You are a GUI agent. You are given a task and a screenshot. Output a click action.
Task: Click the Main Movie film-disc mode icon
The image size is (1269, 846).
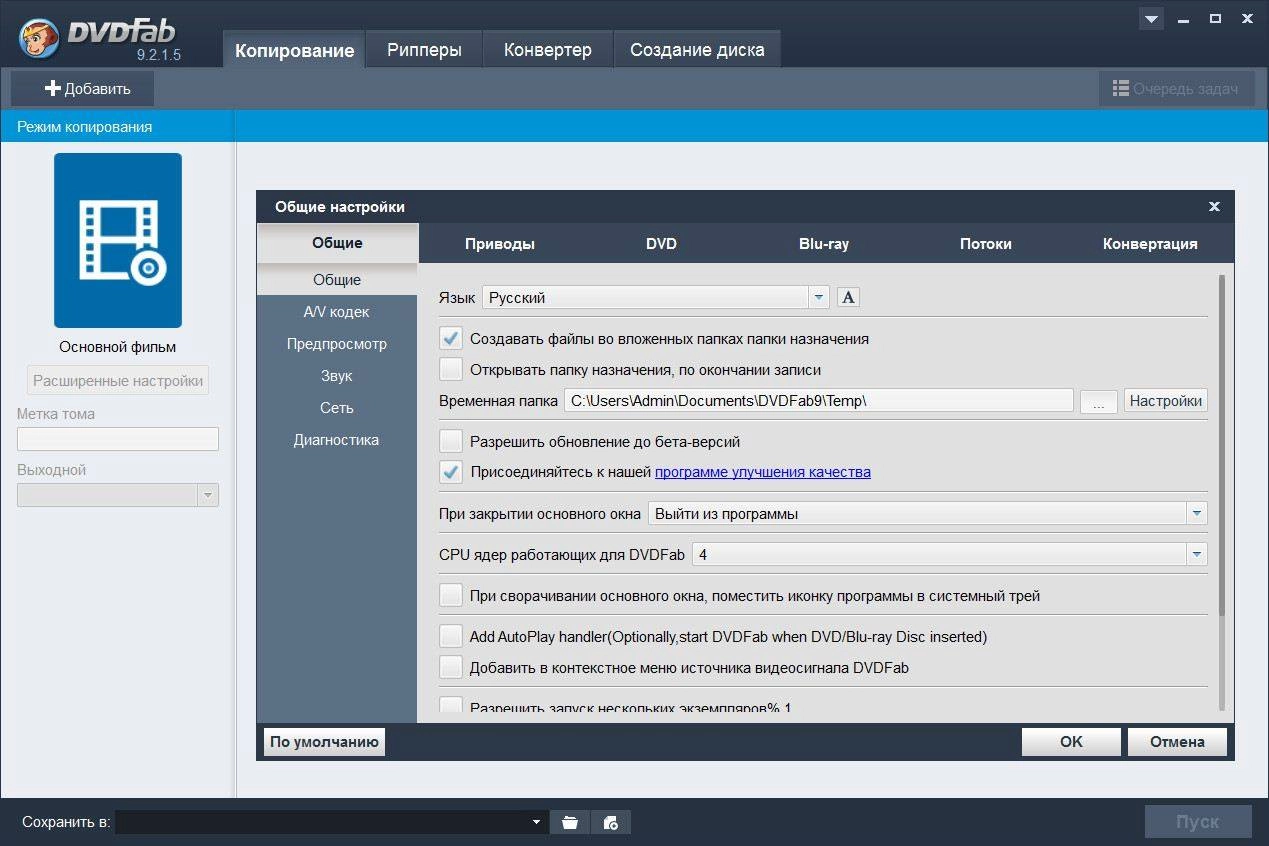(118, 240)
